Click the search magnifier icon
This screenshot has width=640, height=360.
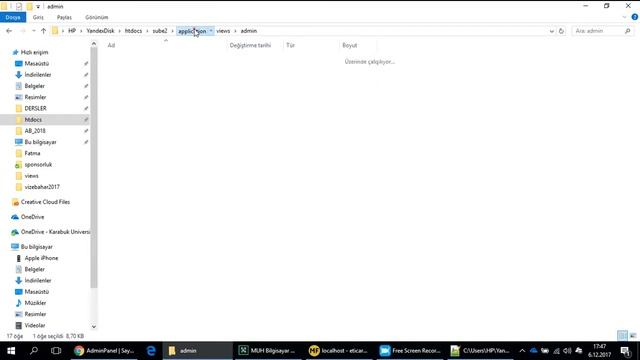tap(628, 31)
